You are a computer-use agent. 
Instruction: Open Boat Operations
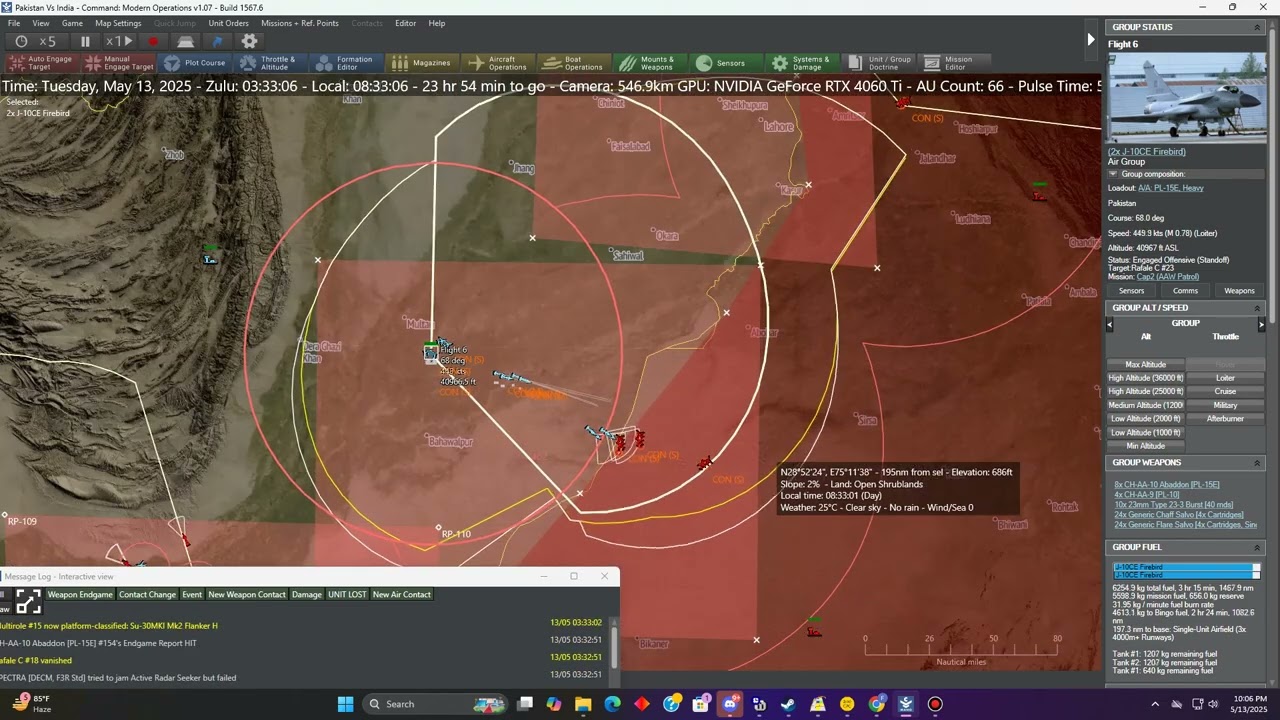pos(574,63)
